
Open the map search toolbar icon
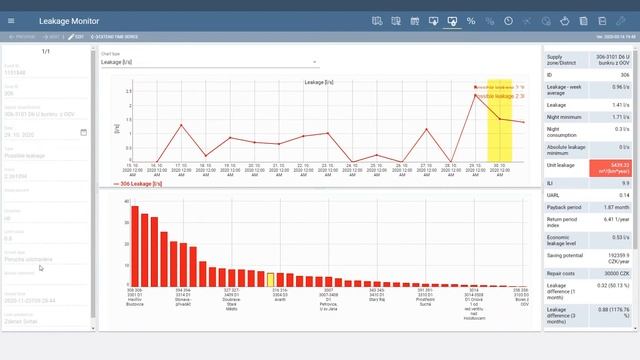(377, 21)
